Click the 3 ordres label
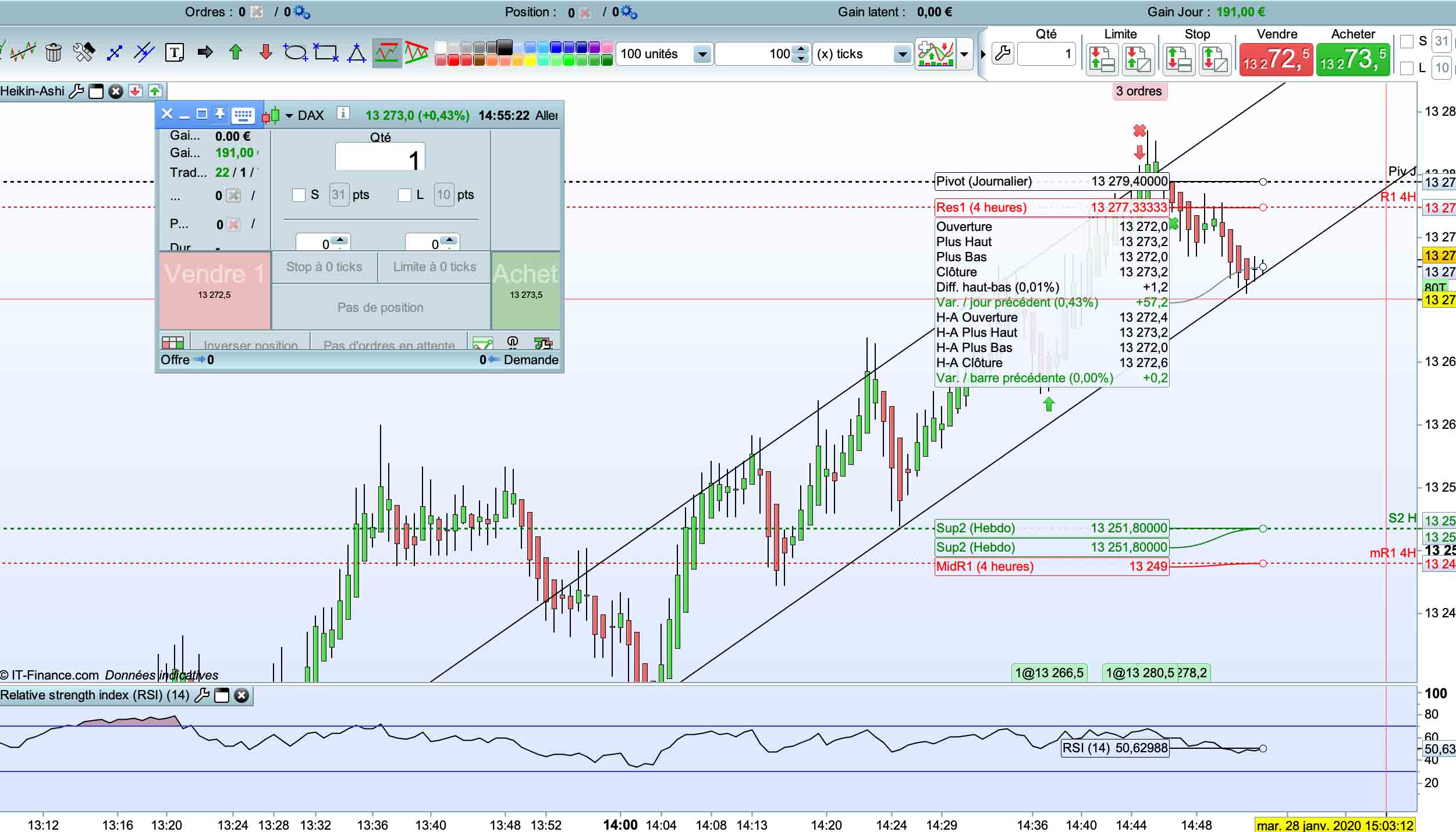The height and width of the screenshot is (832, 1456). 1139,91
